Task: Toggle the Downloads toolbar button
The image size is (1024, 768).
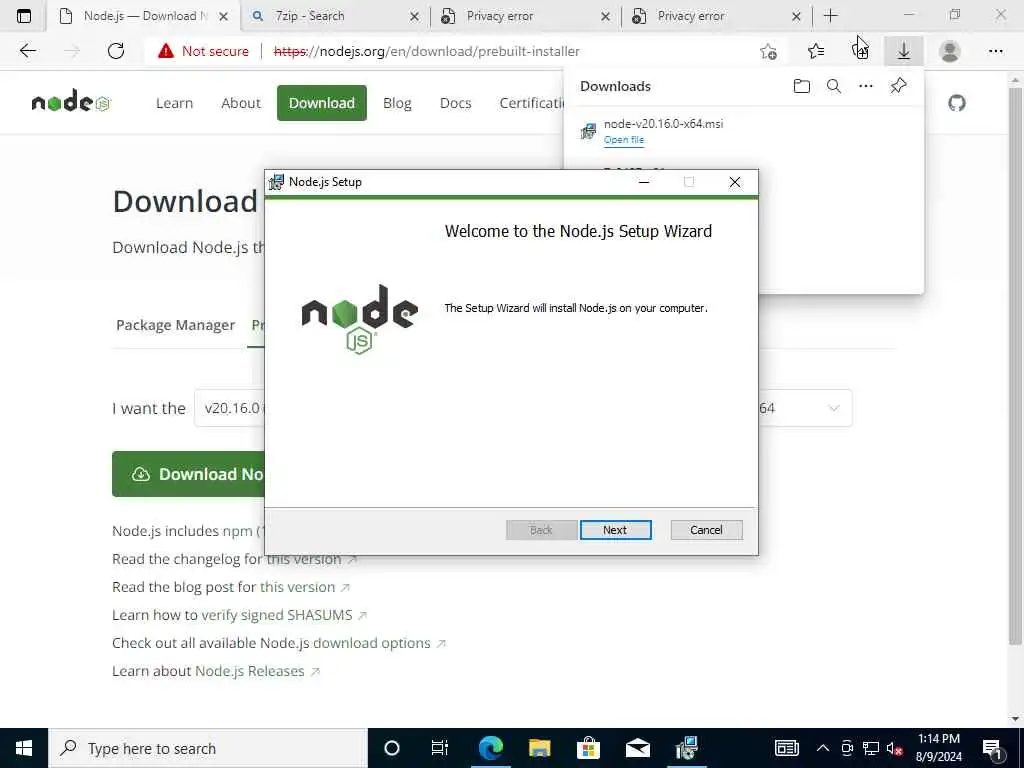Action: tap(904, 51)
